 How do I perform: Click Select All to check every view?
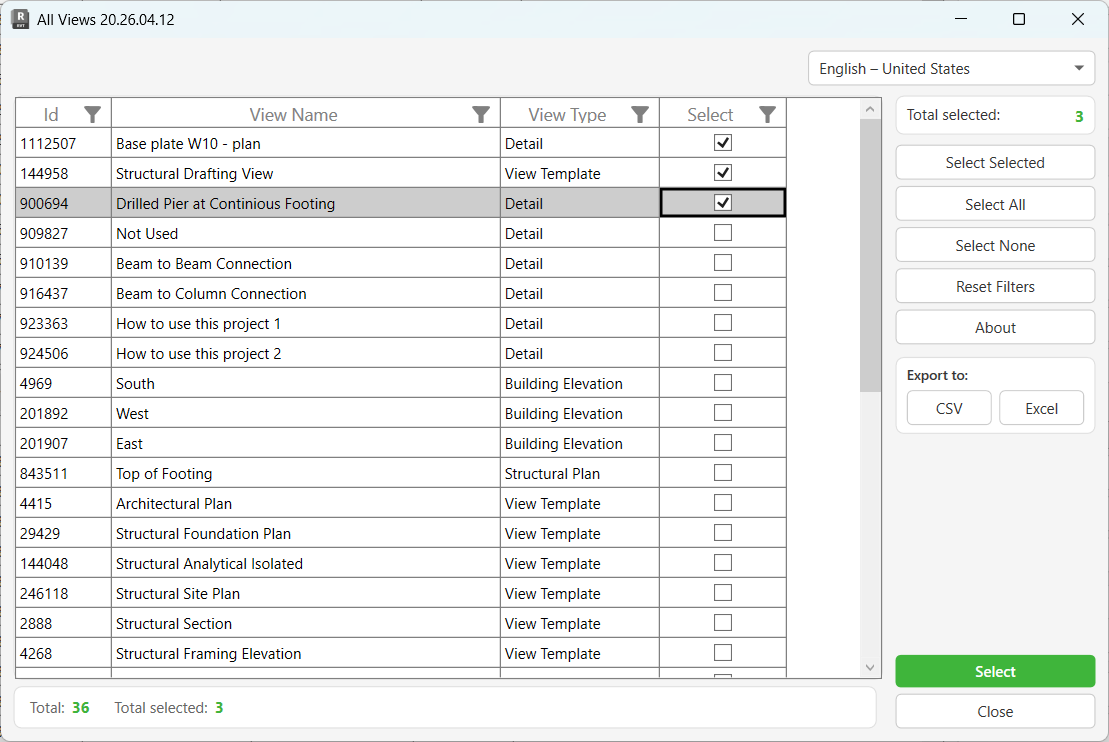coord(994,203)
